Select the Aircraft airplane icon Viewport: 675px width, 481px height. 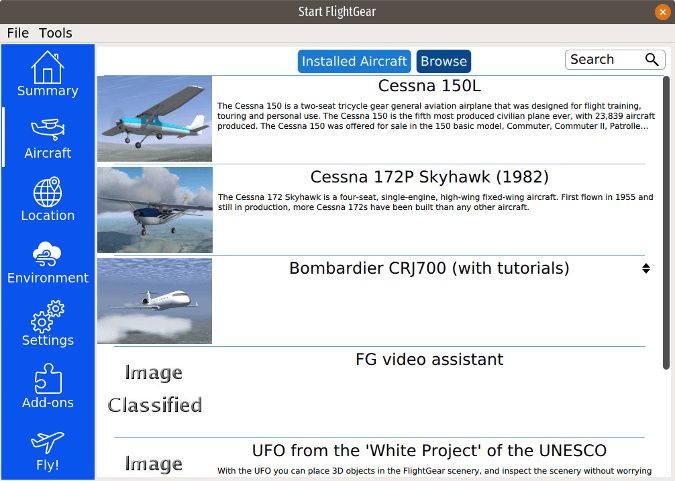[x=47, y=130]
